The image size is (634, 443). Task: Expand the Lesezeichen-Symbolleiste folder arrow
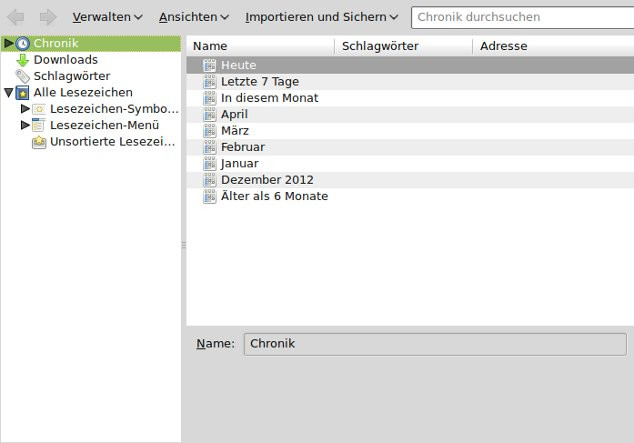[x=25, y=109]
